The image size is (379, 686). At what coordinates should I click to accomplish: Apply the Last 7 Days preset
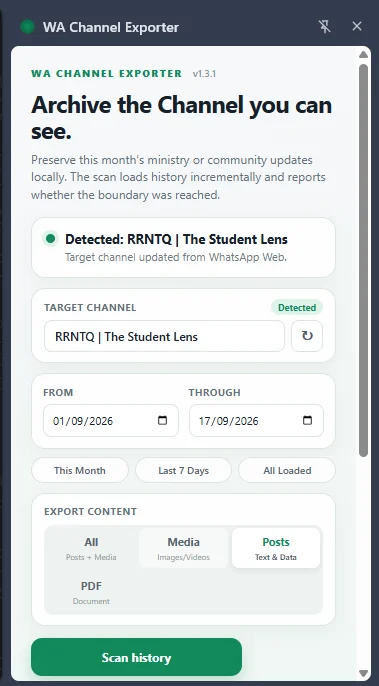point(183,471)
